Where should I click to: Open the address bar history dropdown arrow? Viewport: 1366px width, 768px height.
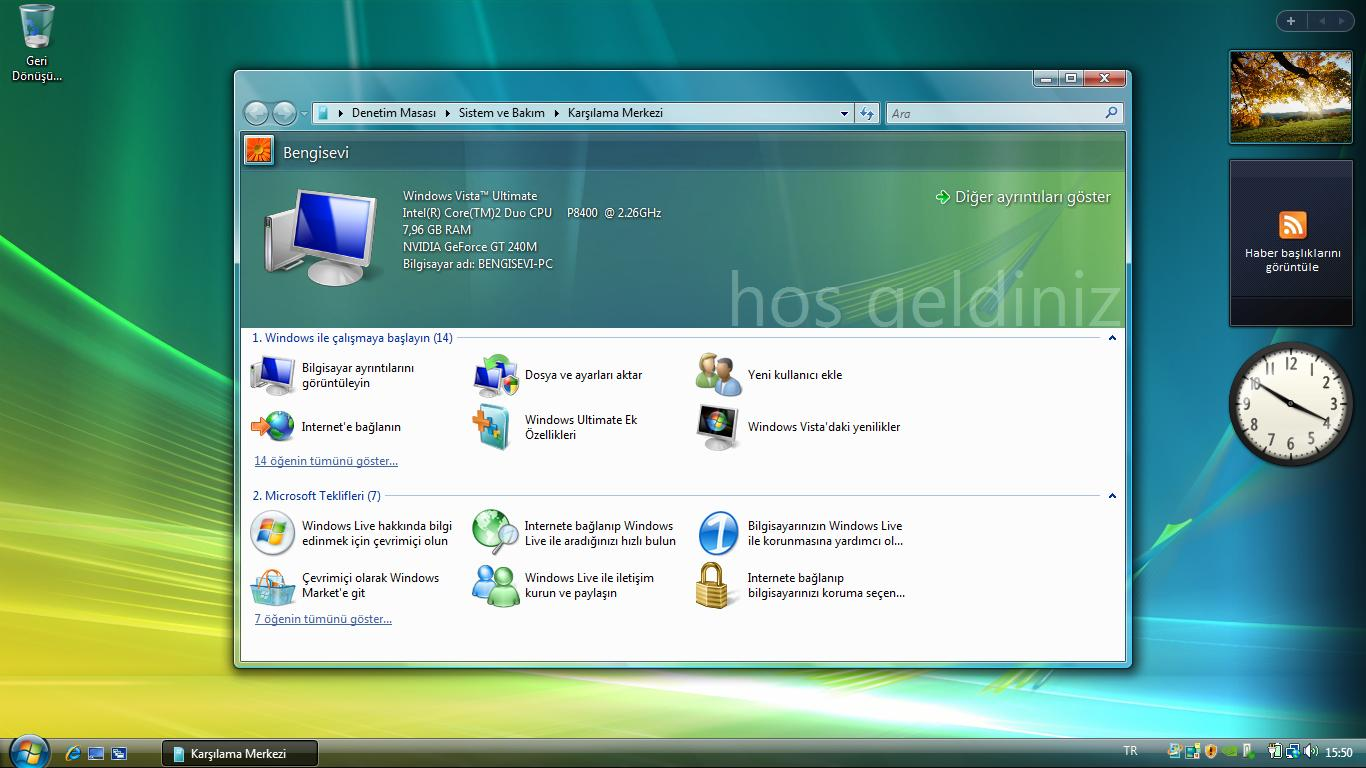point(844,114)
